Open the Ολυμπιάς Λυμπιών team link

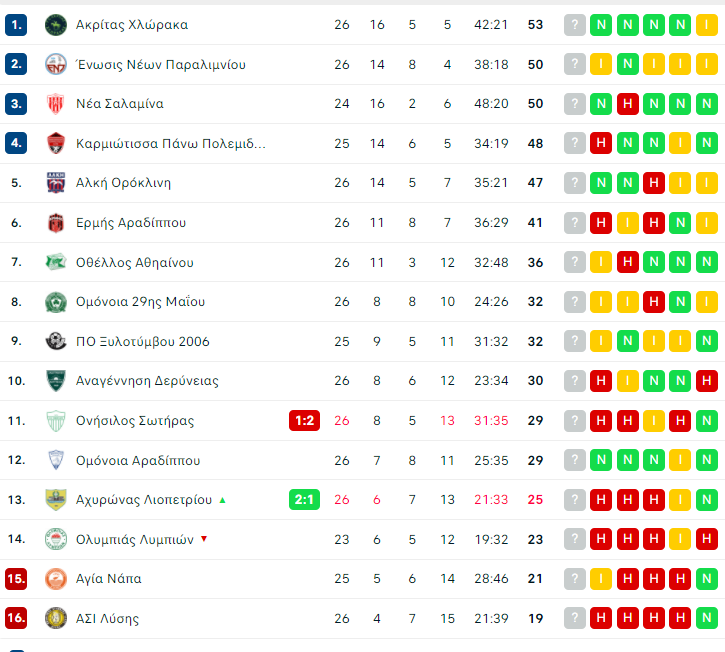(134, 539)
